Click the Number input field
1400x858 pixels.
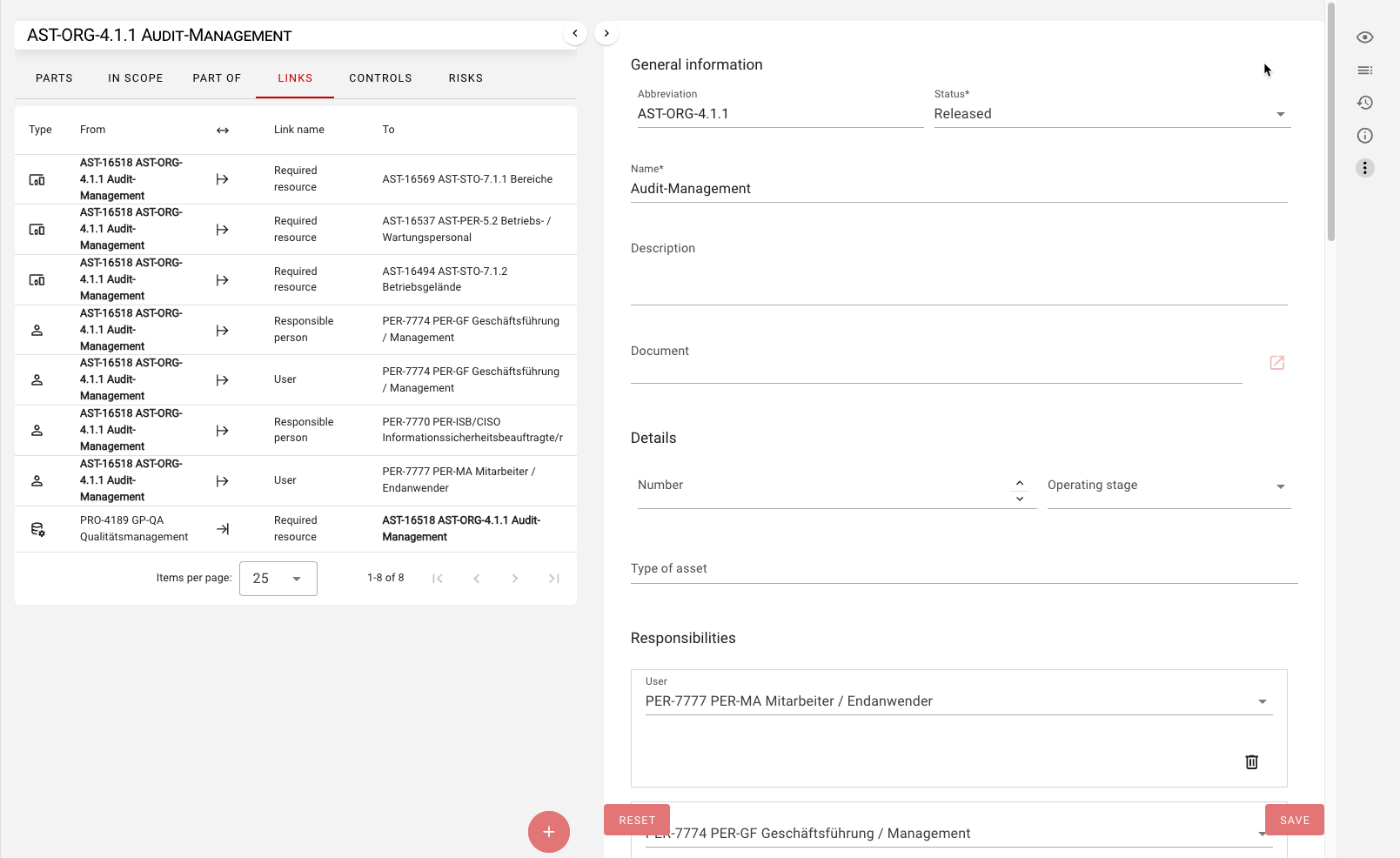[x=824, y=486]
